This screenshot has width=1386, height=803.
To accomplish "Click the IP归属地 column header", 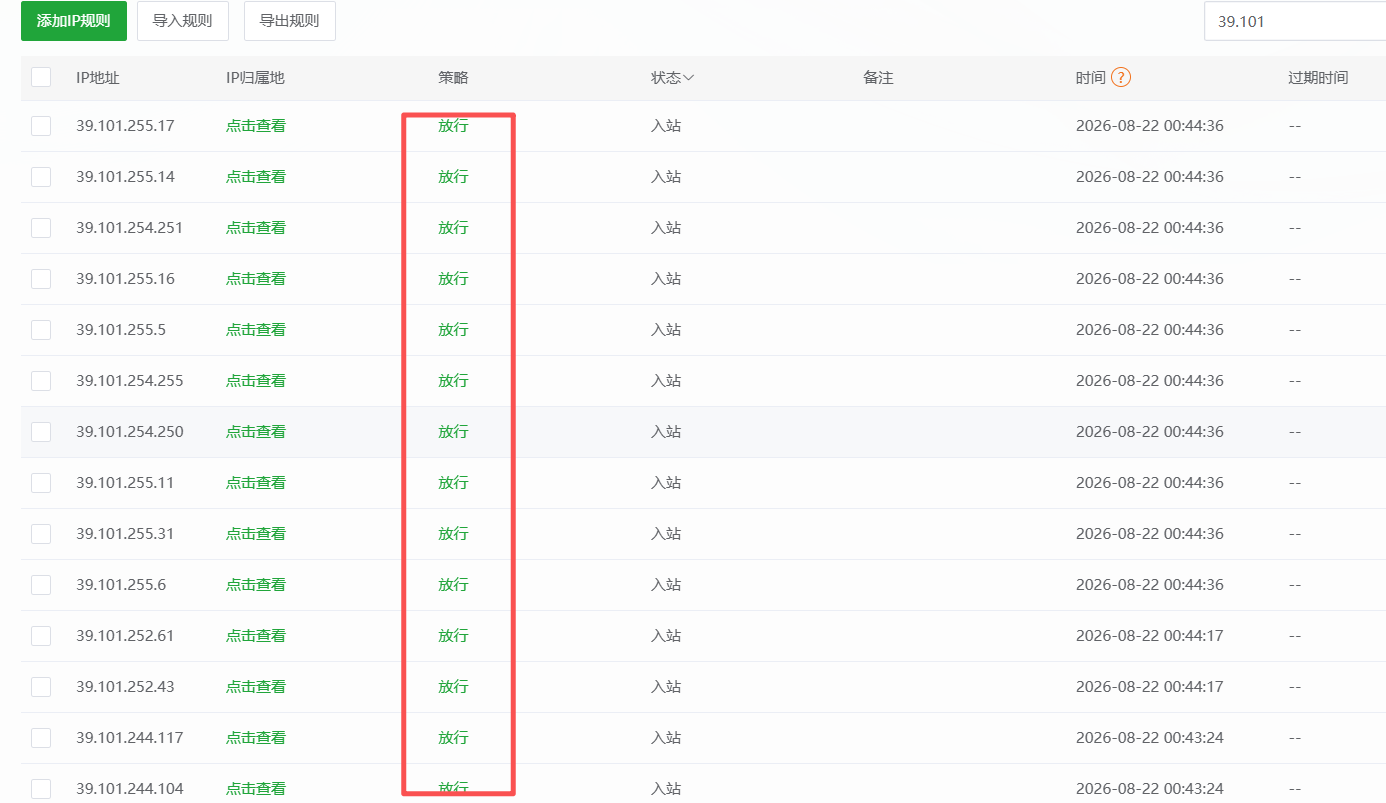I will coord(255,77).
